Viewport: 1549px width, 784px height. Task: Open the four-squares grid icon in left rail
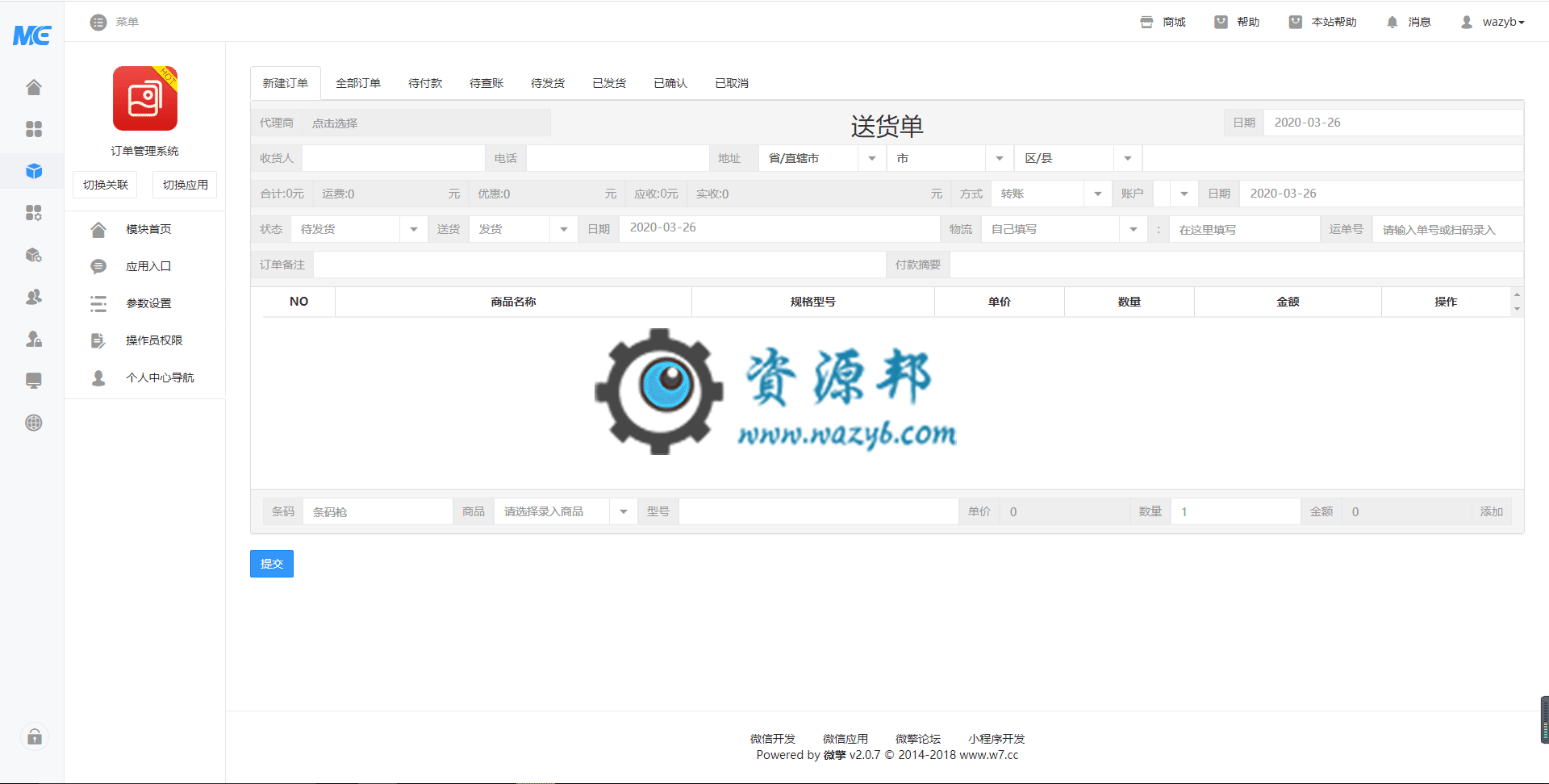click(34, 129)
